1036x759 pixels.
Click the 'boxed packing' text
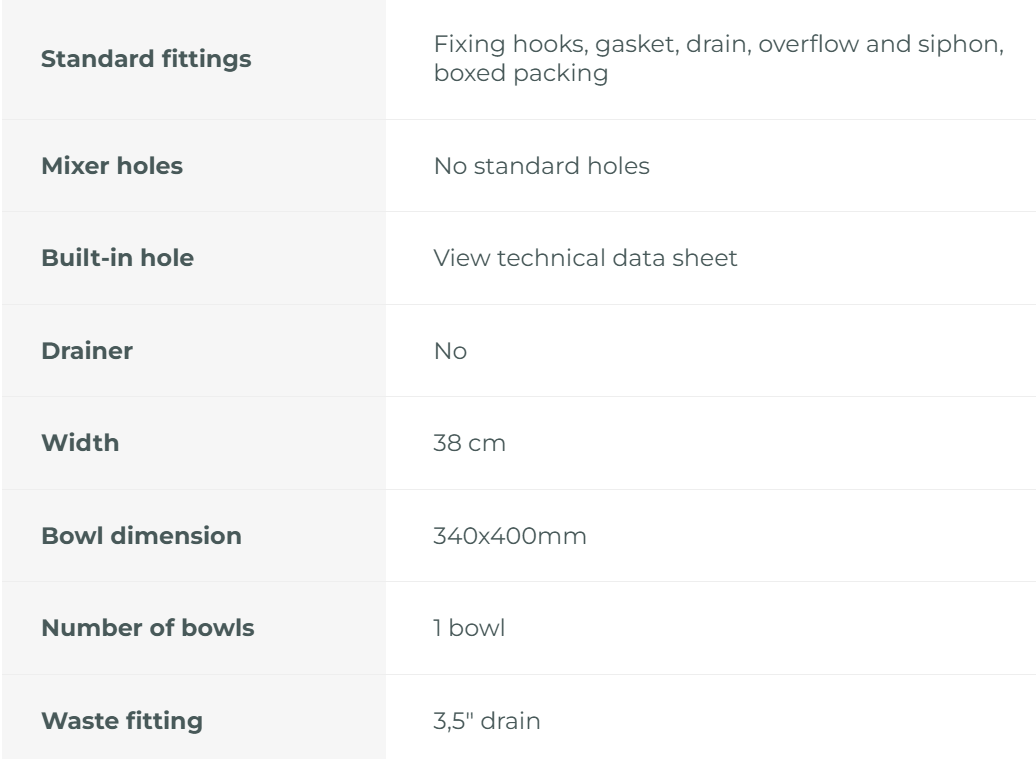pyautogui.click(x=521, y=75)
